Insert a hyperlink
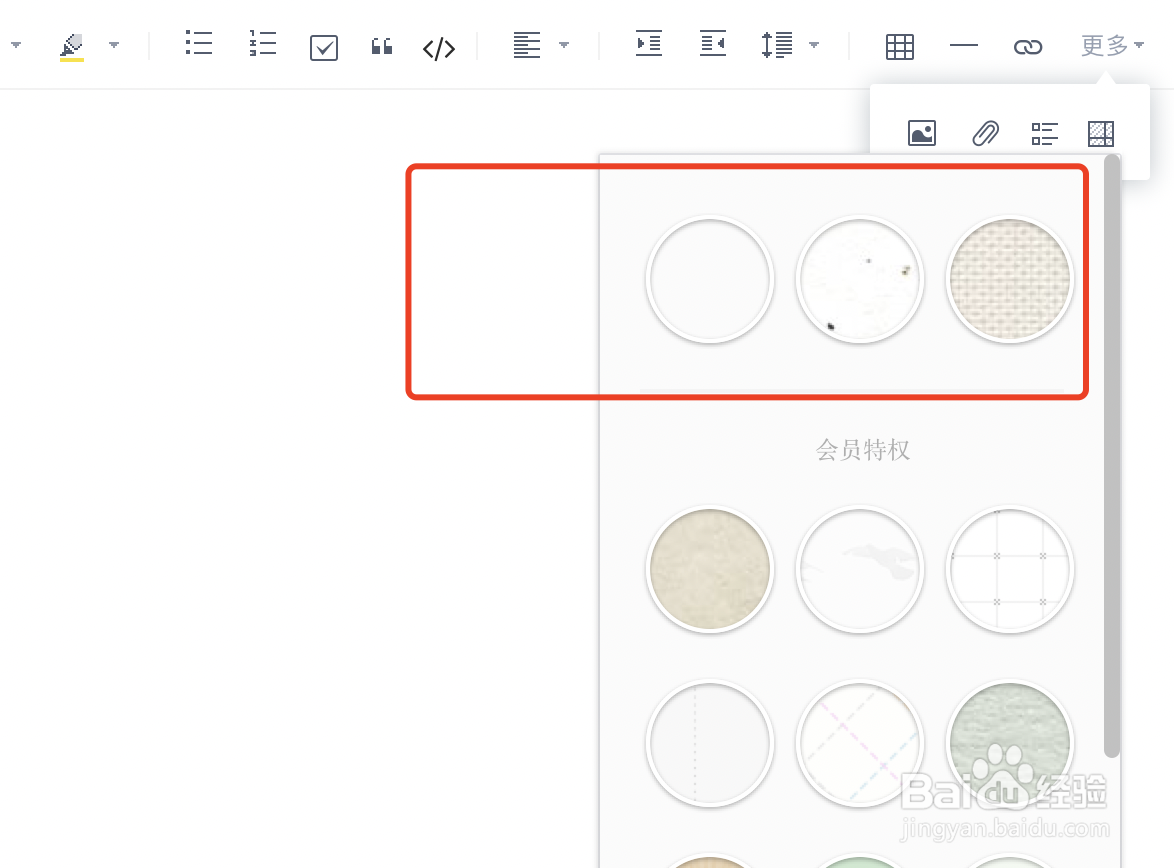Viewport: 1174px width, 868px height. pos(1028,47)
